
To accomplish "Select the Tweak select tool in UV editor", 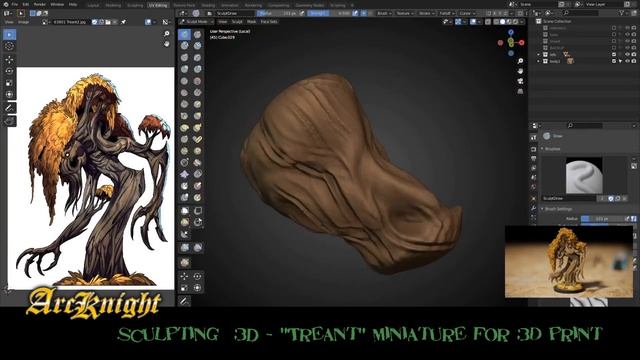I will pyautogui.click(x=9, y=34).
